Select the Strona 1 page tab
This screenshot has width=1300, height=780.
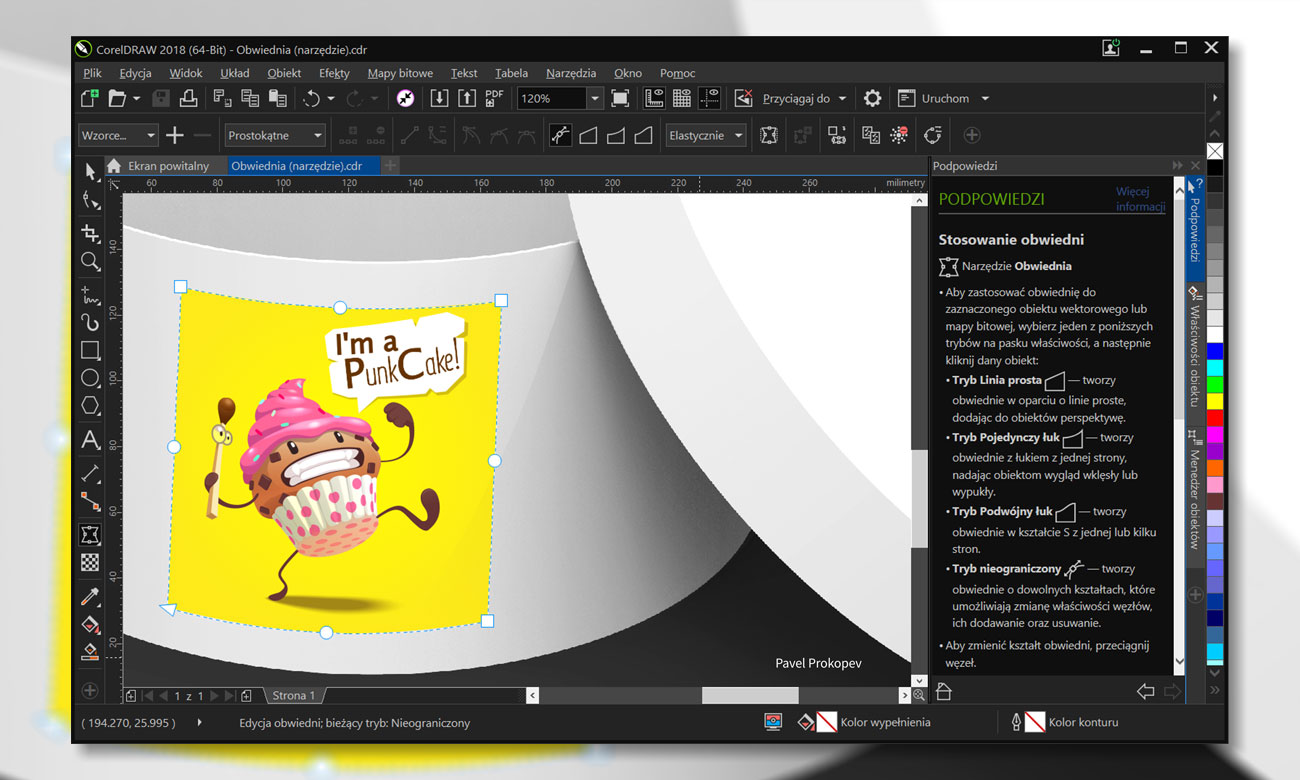[294, 695]
